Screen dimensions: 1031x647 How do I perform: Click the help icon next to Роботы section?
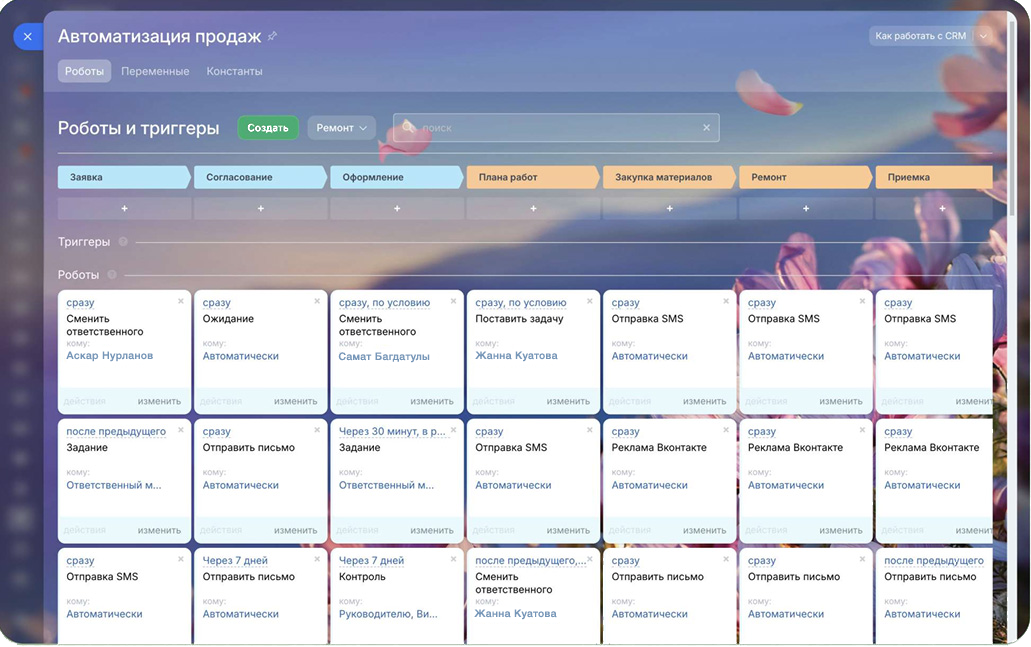[x=112, y=275]
